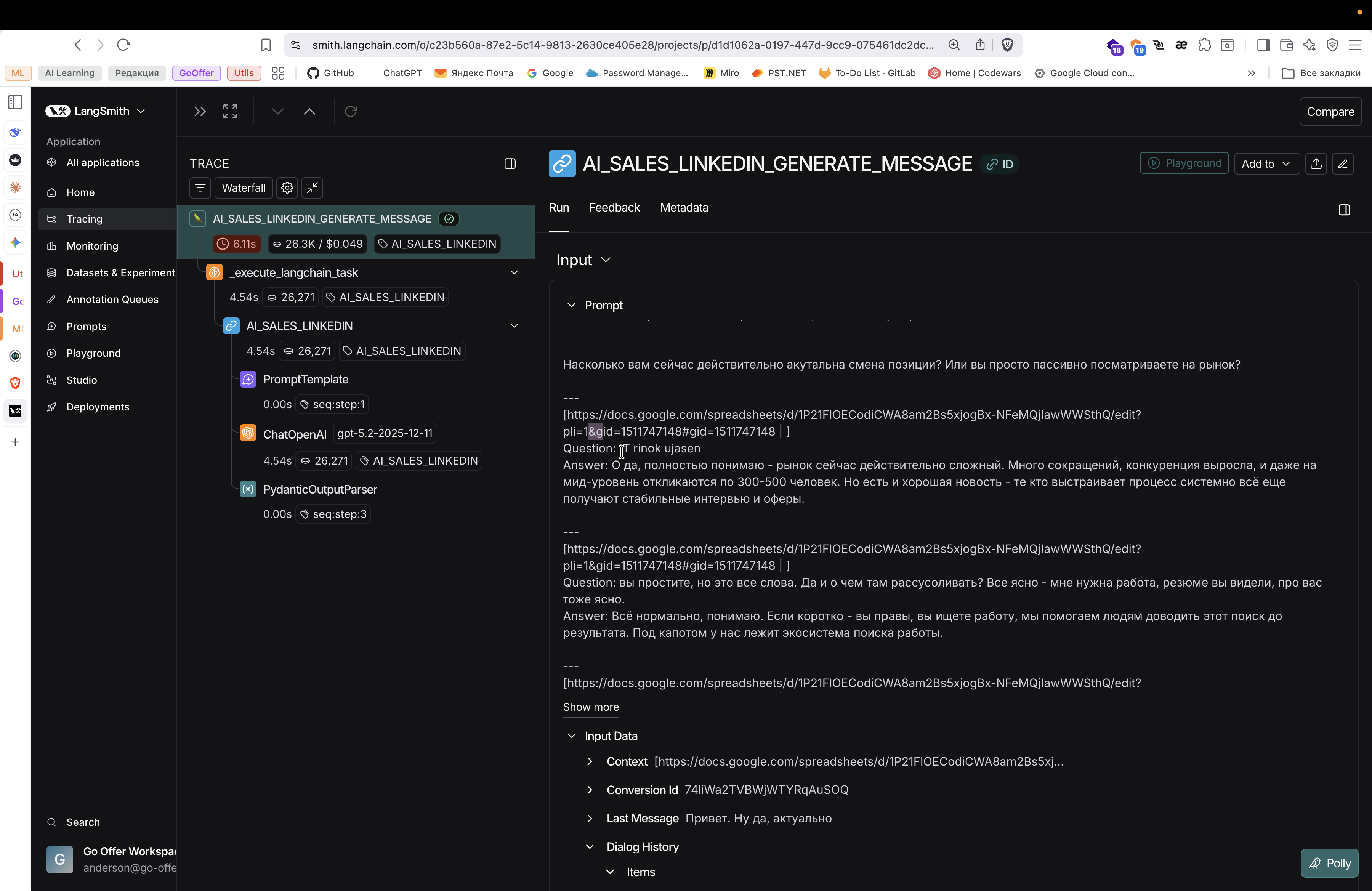Click the trace filter icon

(x=200, y=188)
